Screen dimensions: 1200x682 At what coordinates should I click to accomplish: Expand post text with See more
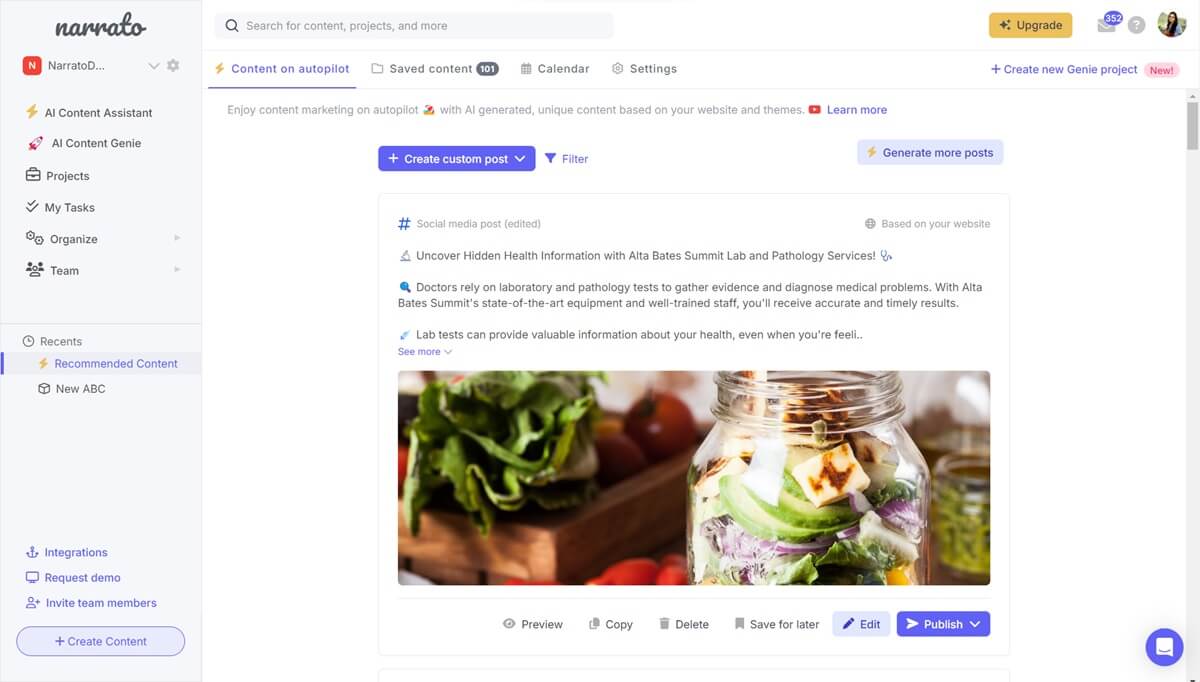(425, 352)
